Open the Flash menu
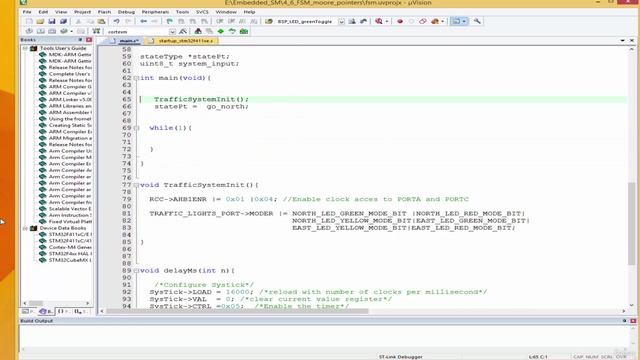This screenshot has width=640, height=360. (x=104, y=12)
